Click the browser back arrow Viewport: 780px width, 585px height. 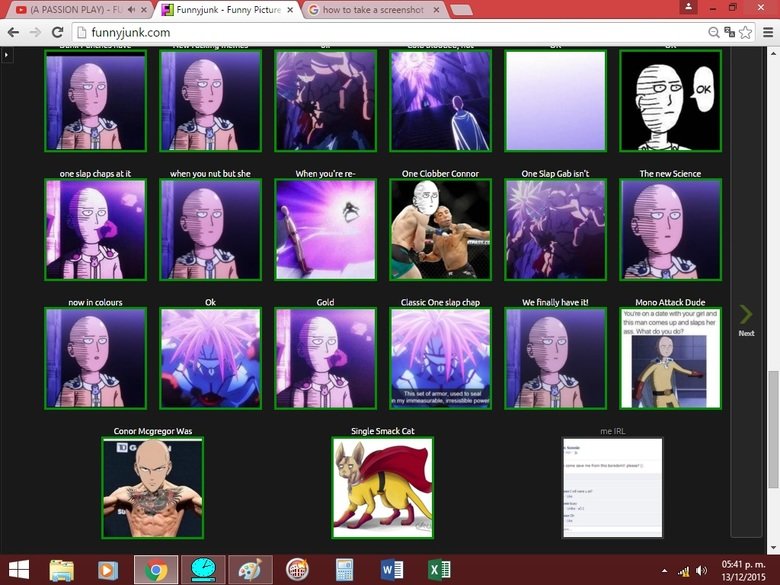13,31
